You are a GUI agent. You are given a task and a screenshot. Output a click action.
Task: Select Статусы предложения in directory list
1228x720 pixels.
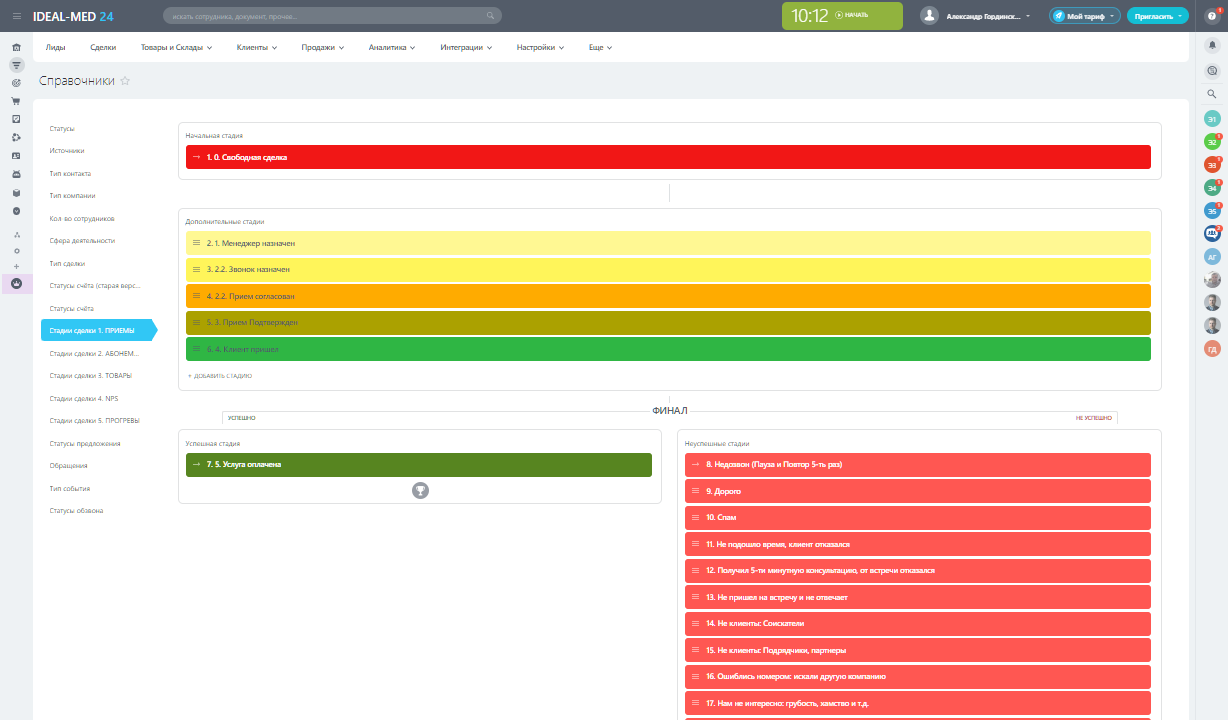[85, 443]
